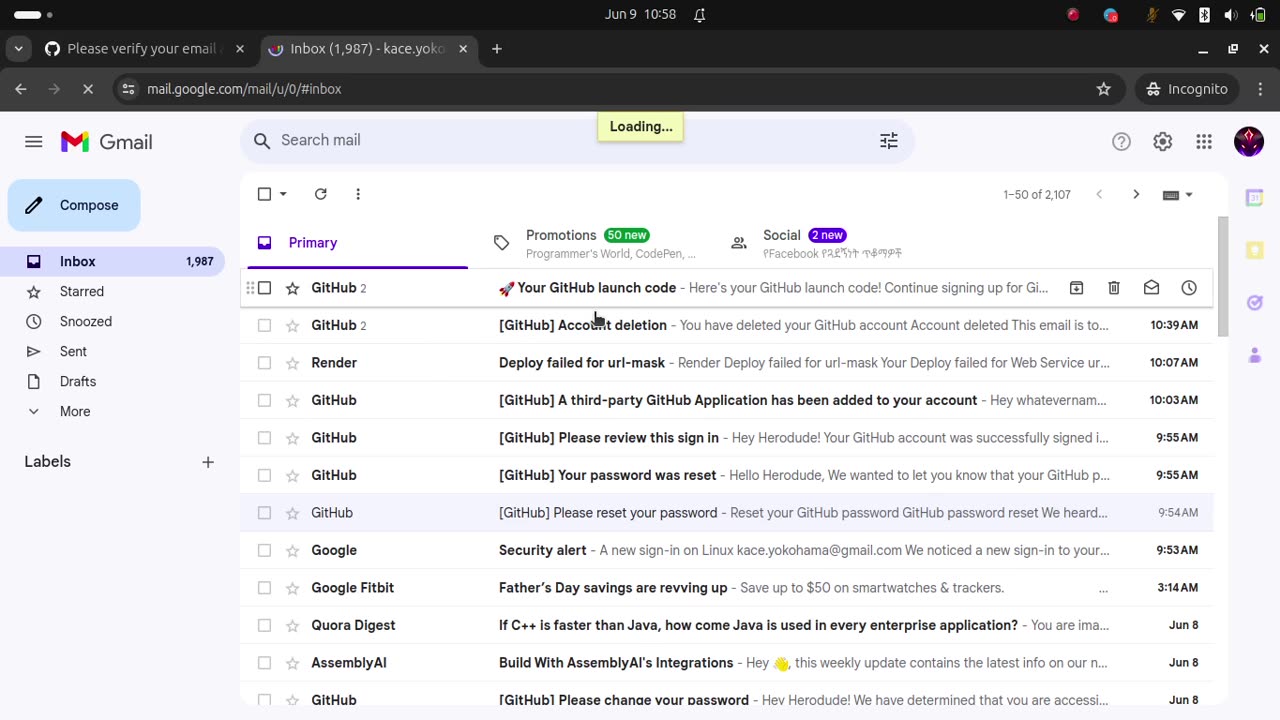The image size is (1280, 720).
Task: Open system volume indicator
Action: click(1230, 15)
